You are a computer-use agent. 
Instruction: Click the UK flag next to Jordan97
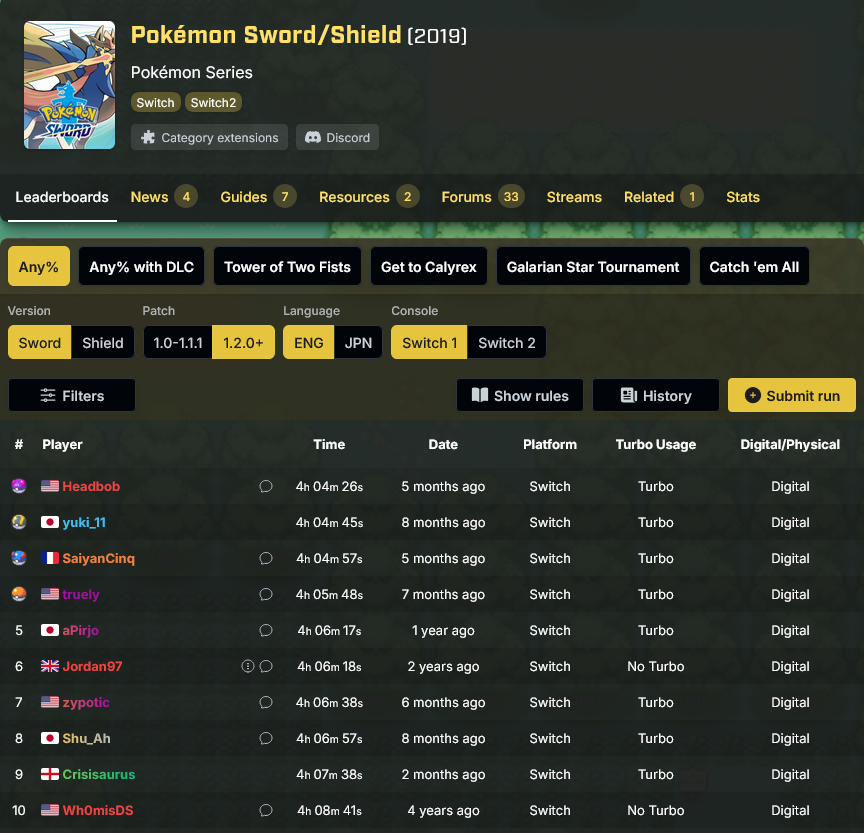[50, 666]
